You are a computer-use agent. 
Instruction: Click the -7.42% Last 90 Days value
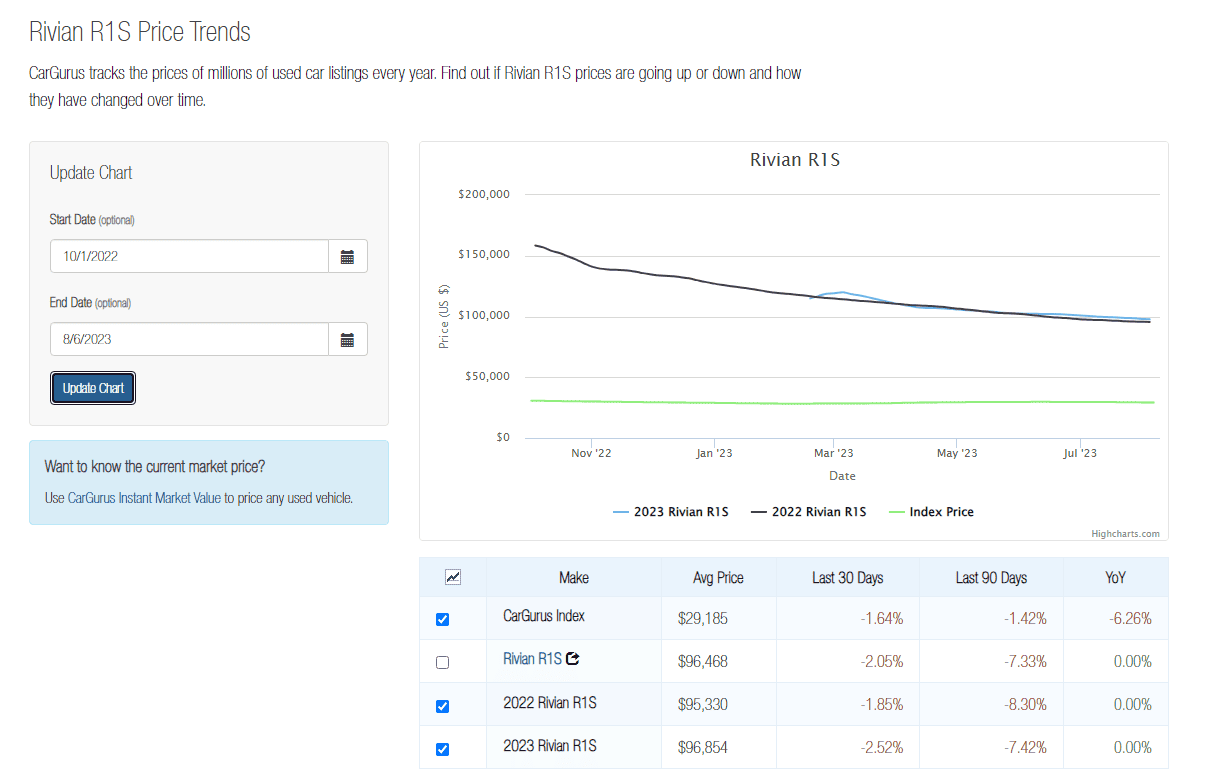(x=1025, y=747)
